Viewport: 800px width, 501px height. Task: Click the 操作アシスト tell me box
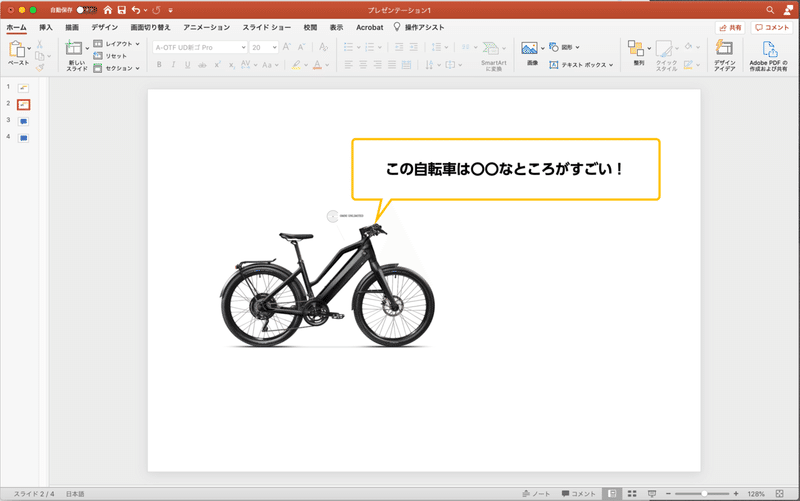tap(419, 28)
